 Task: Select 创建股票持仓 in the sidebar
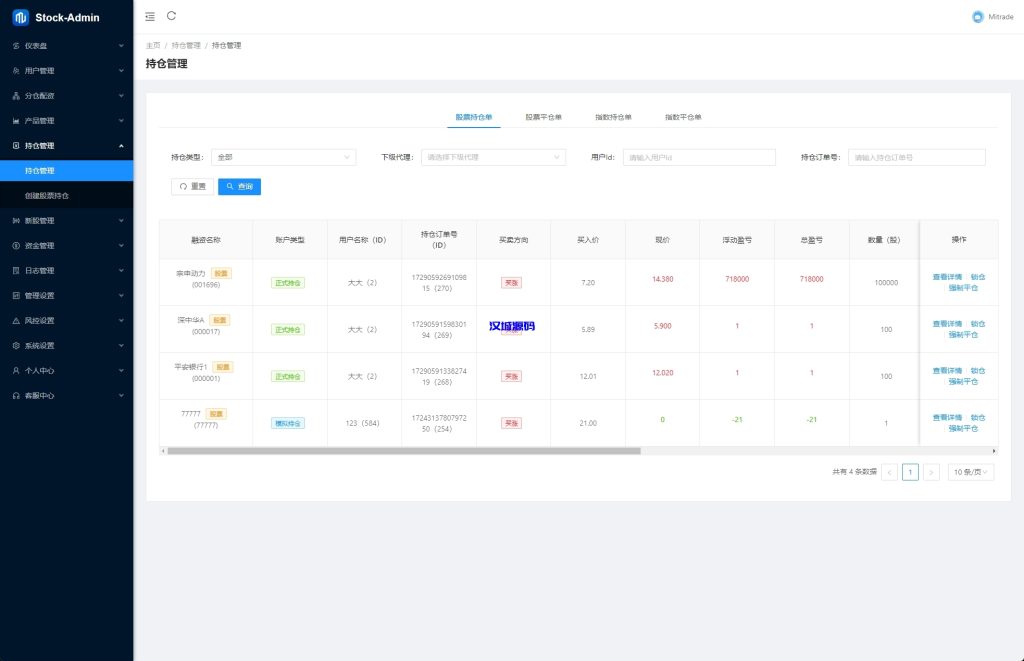(47, 196)
